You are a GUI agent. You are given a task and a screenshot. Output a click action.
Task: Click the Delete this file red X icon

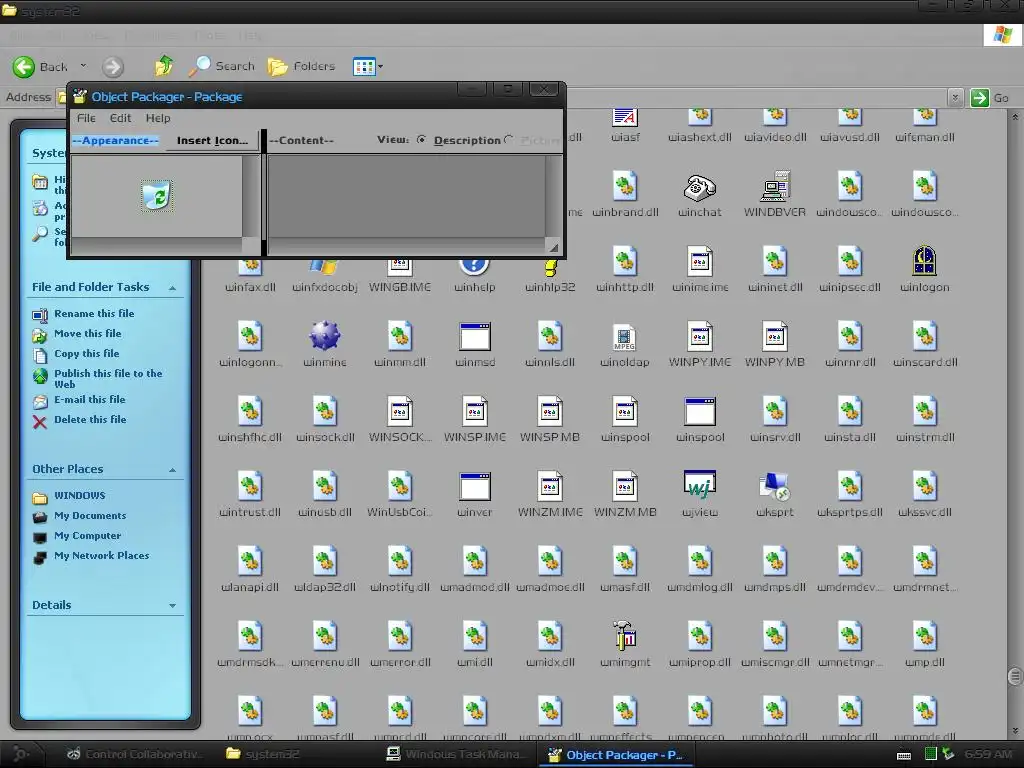pyautogui.click(x=40, y=422)
